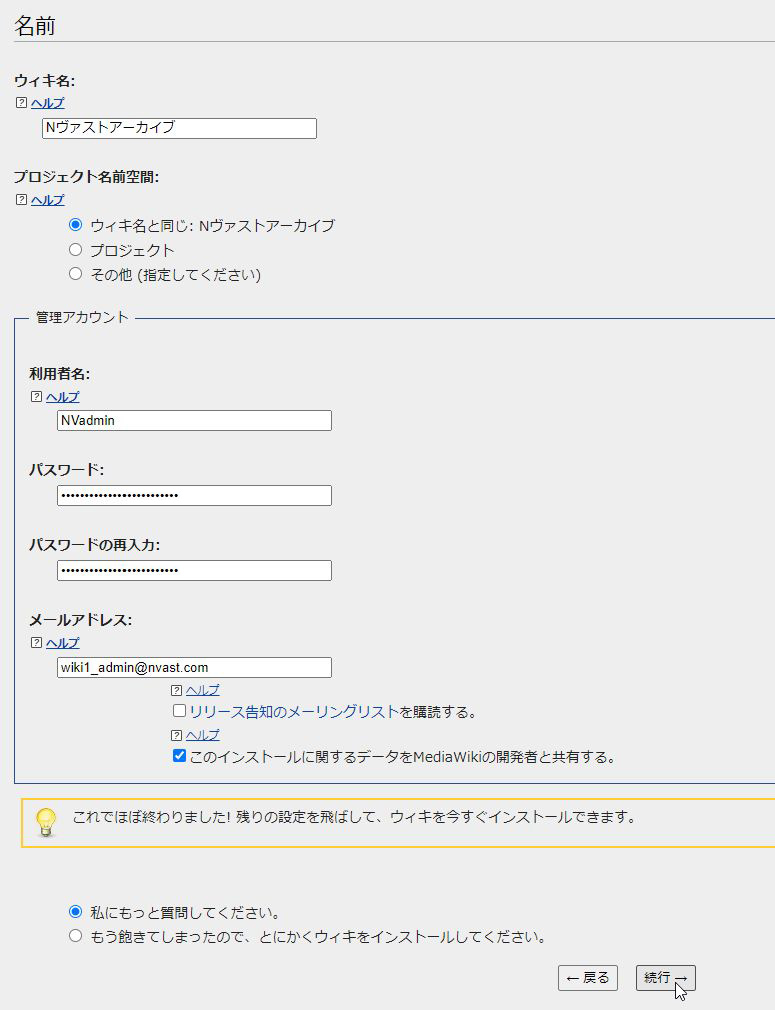The height and width of the screenshot is (1010, 775).
Task: Click the help icon under 利用者名
Action: coord(37,397)
